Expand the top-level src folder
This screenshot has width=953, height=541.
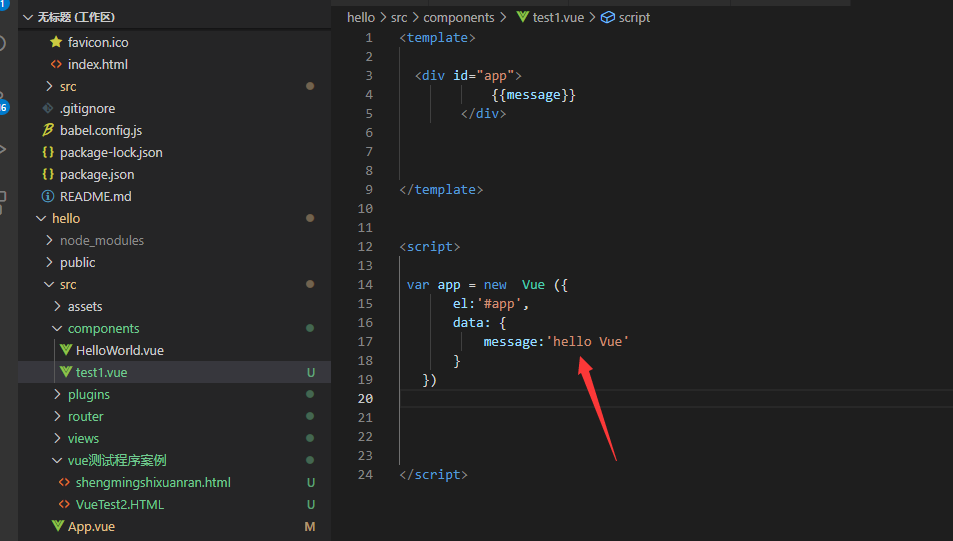coord(49,86)
